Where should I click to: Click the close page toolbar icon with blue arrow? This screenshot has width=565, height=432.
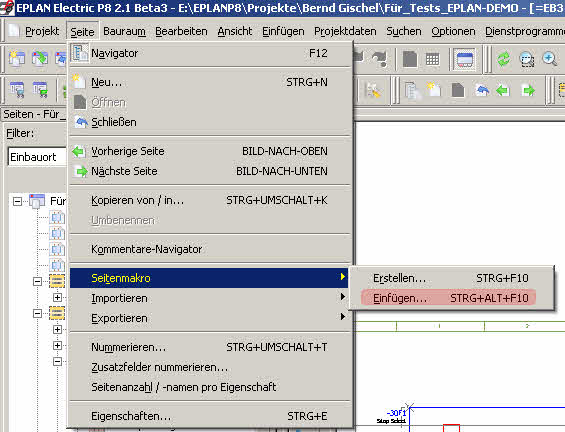[x=482, y=90]
